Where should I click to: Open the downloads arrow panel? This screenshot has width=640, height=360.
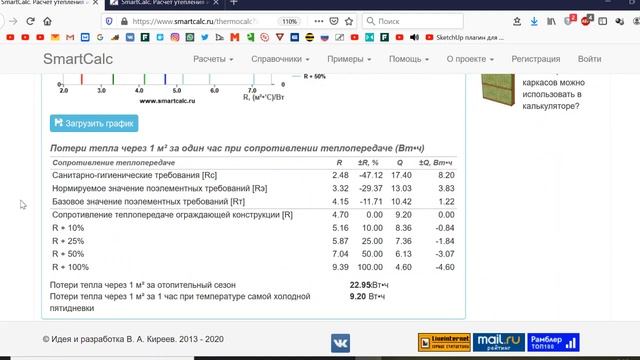(534, 21)
